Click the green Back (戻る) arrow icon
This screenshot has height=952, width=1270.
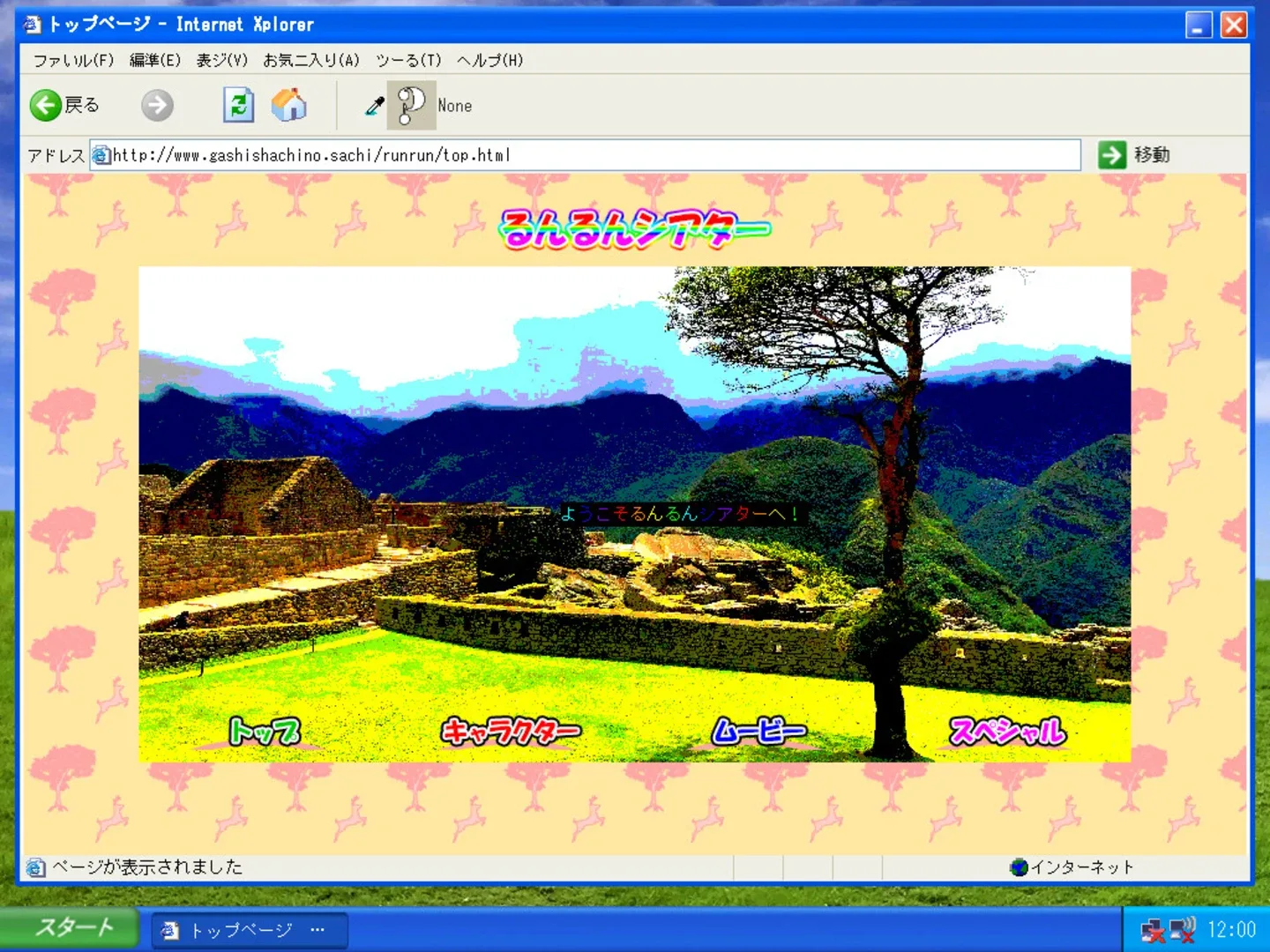[45, 105]
